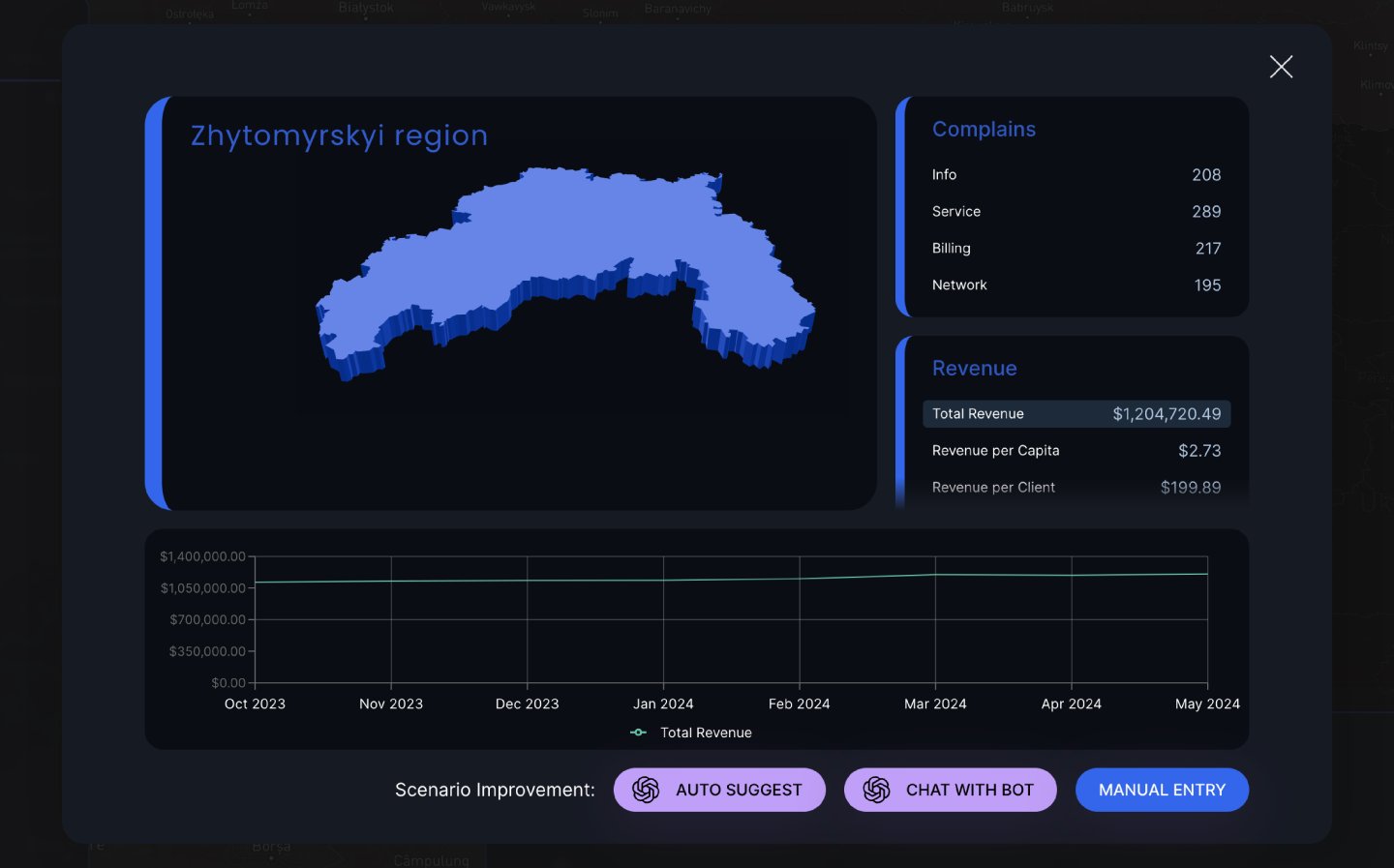Click the Revenue panel heading
Screen dimensions: 1394x868
(975, 369)
